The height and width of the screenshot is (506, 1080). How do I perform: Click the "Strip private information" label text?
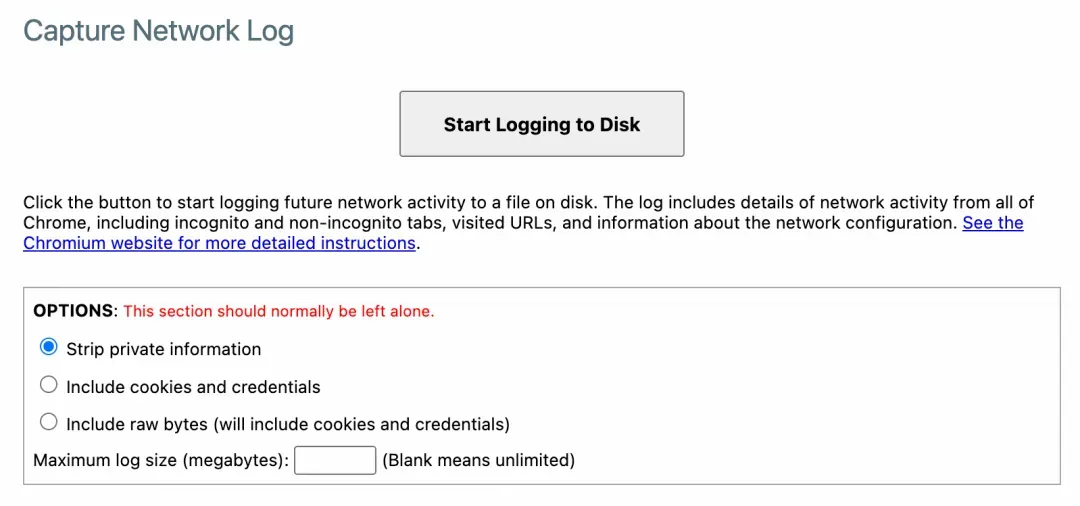[x=163, y=349]
